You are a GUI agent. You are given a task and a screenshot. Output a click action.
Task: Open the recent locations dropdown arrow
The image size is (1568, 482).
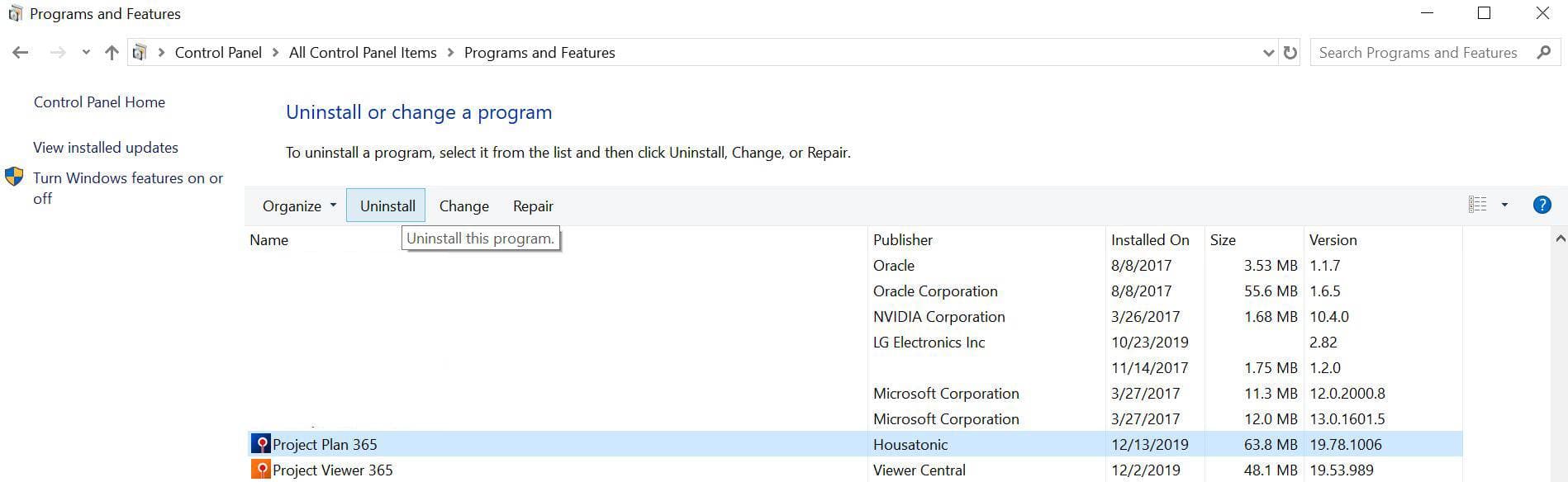(86, 53)
